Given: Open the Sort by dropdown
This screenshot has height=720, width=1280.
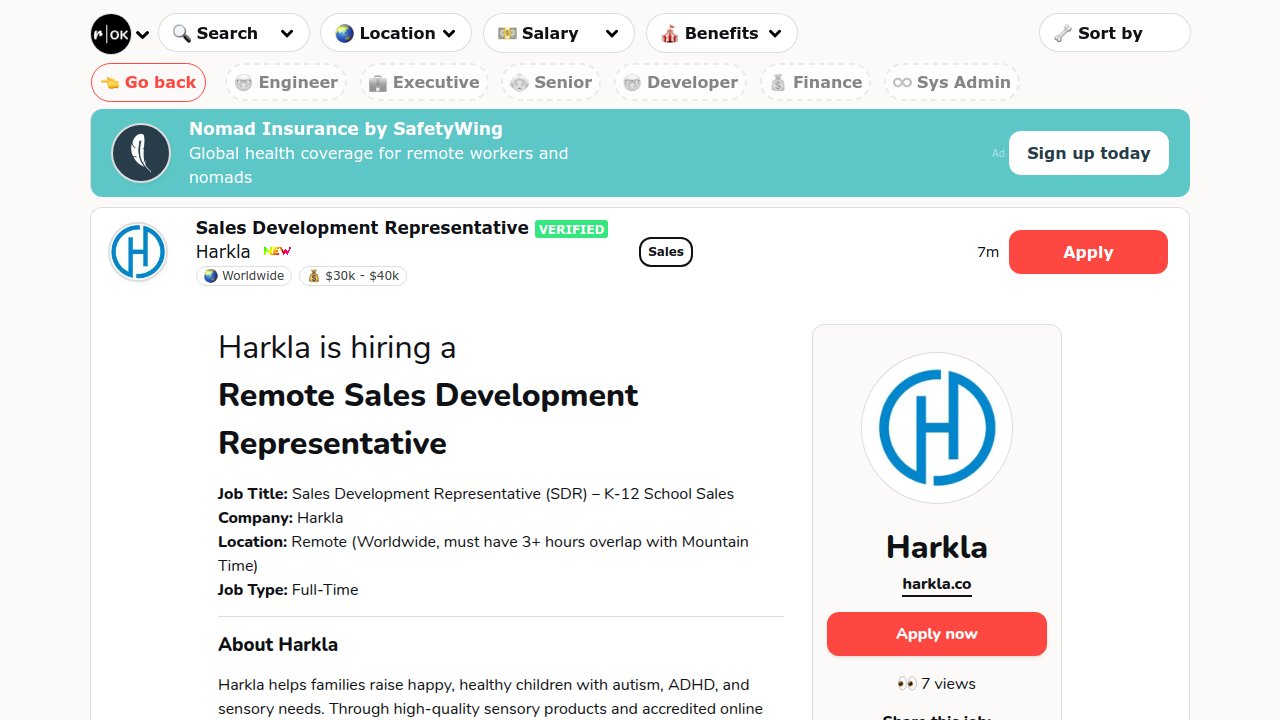Looking at the screenshot, I should pos(1115,33).
